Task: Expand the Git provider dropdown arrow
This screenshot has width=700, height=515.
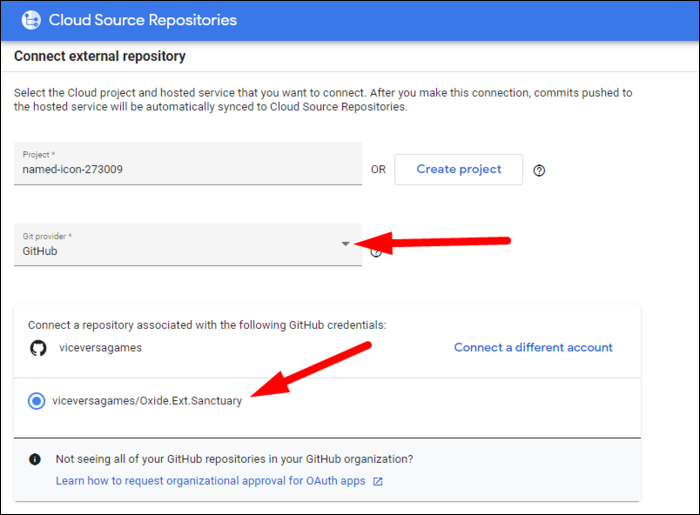Action: coord(346,244)
